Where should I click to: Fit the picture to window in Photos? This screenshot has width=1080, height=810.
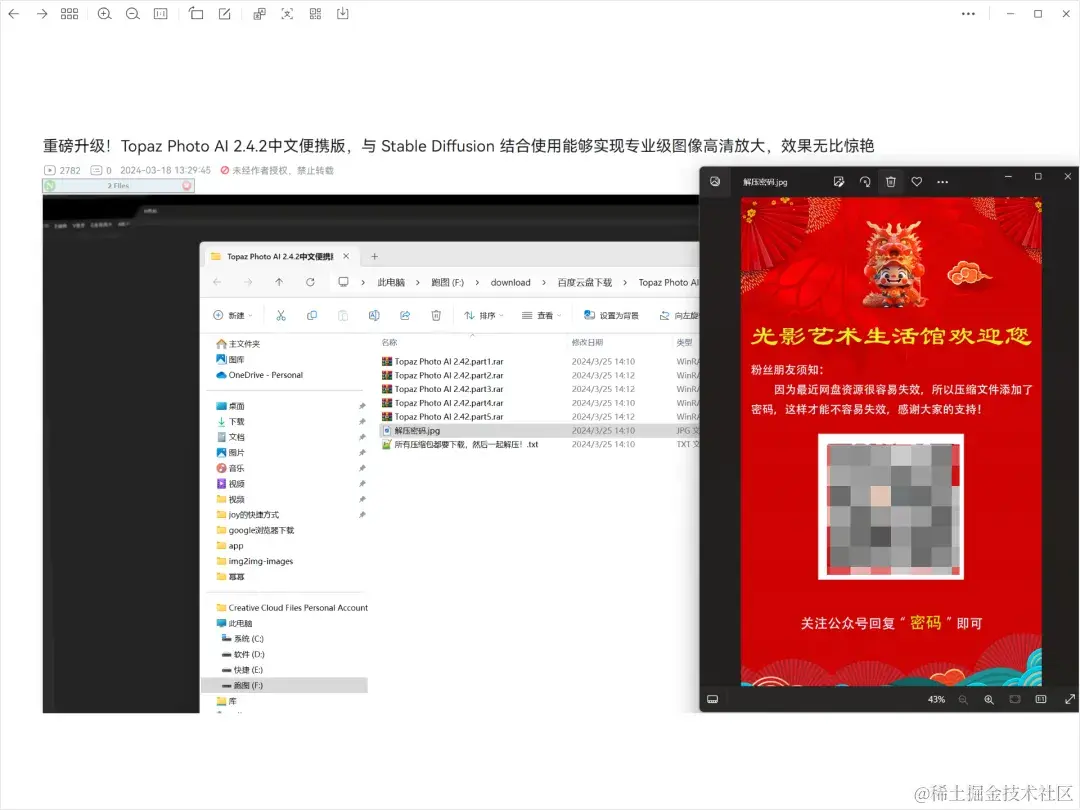1015,699
